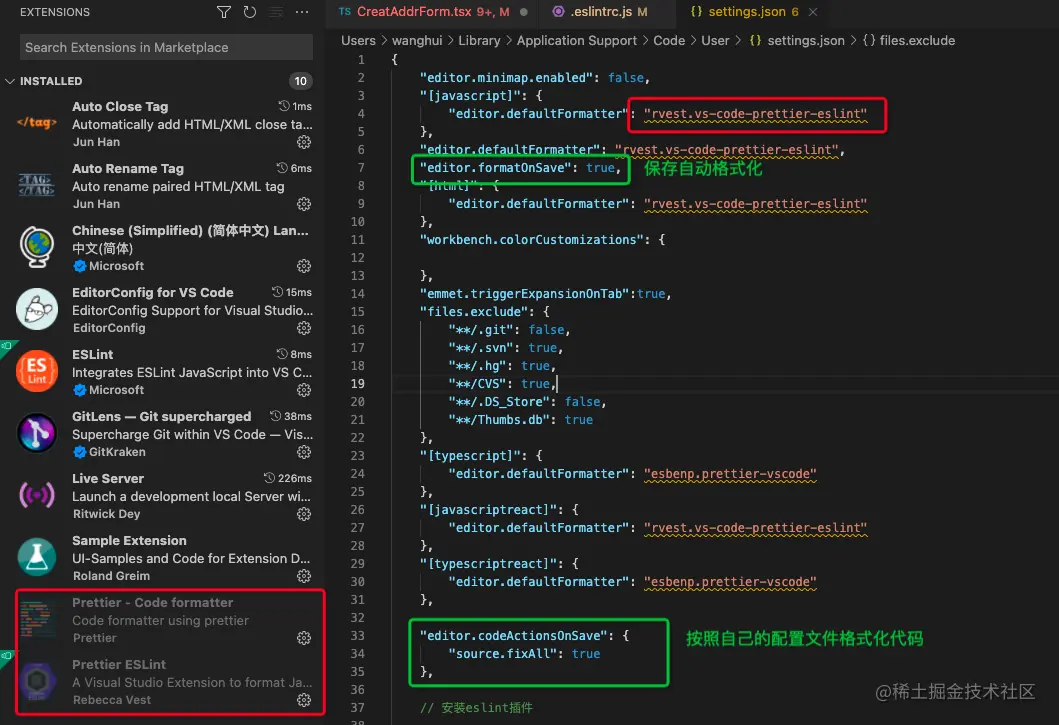
Task: Open Auto Rename Tag manage gear
Action: point(304,204)
